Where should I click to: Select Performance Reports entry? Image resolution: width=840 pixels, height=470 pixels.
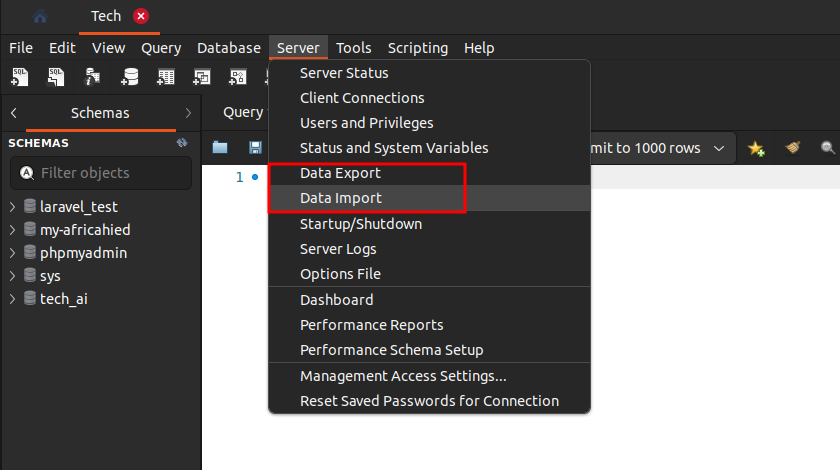[430, 325]
